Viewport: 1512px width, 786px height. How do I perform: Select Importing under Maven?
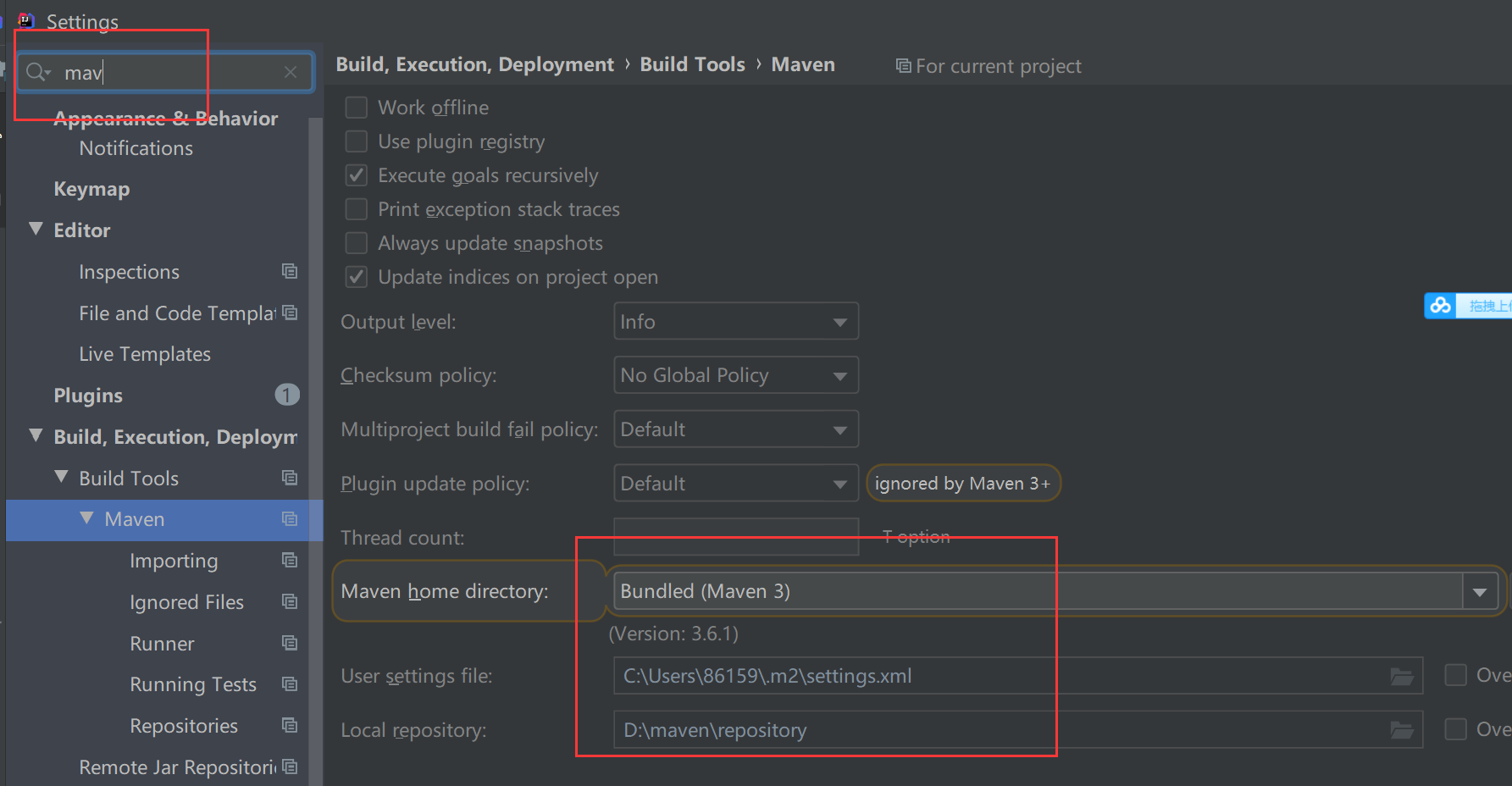click(174, 561)
